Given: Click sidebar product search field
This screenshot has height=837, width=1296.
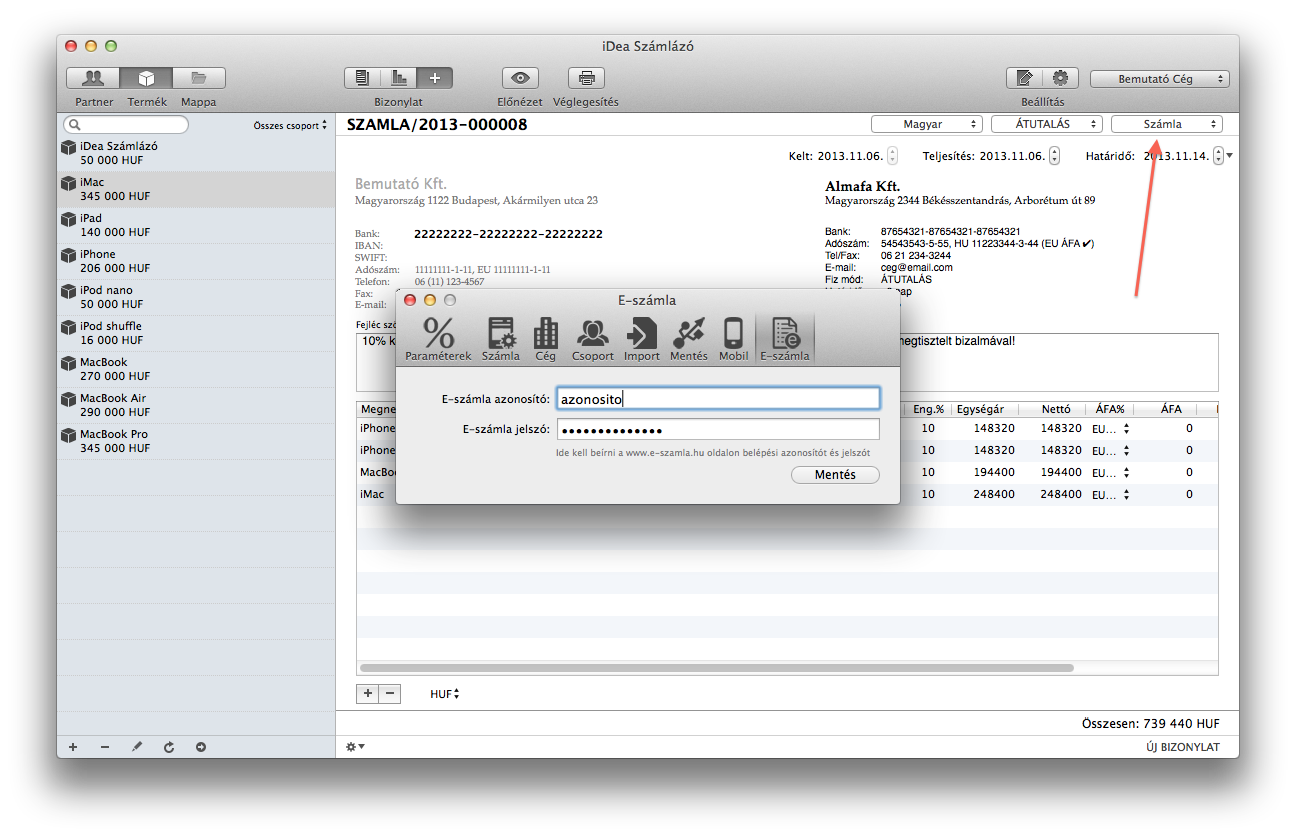Looking at the screenshot, I should pos(126,125).
